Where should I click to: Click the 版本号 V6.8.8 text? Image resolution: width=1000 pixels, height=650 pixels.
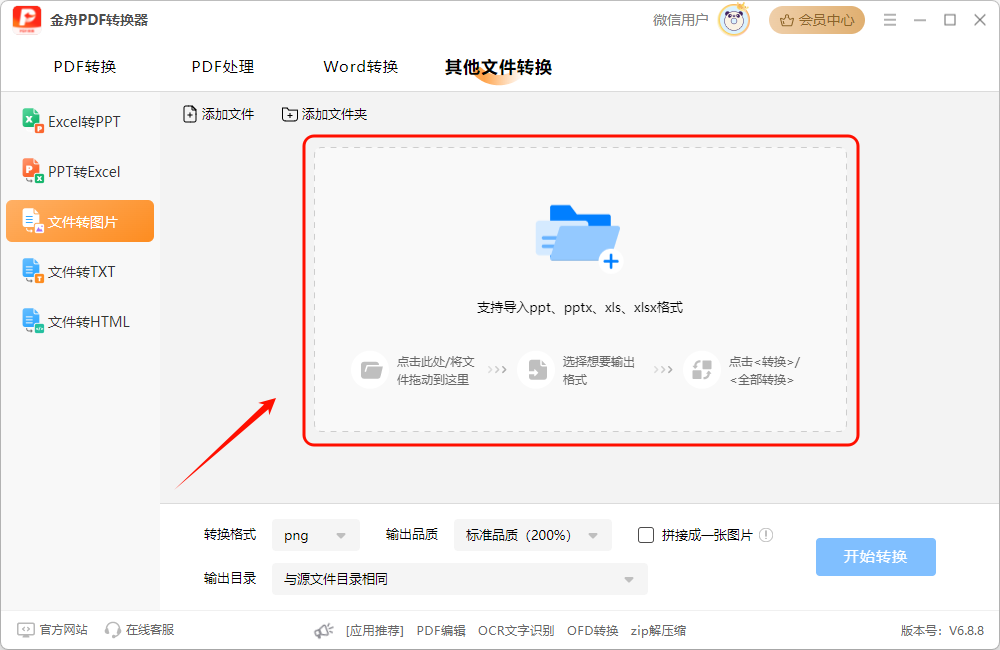pos(942,631)
